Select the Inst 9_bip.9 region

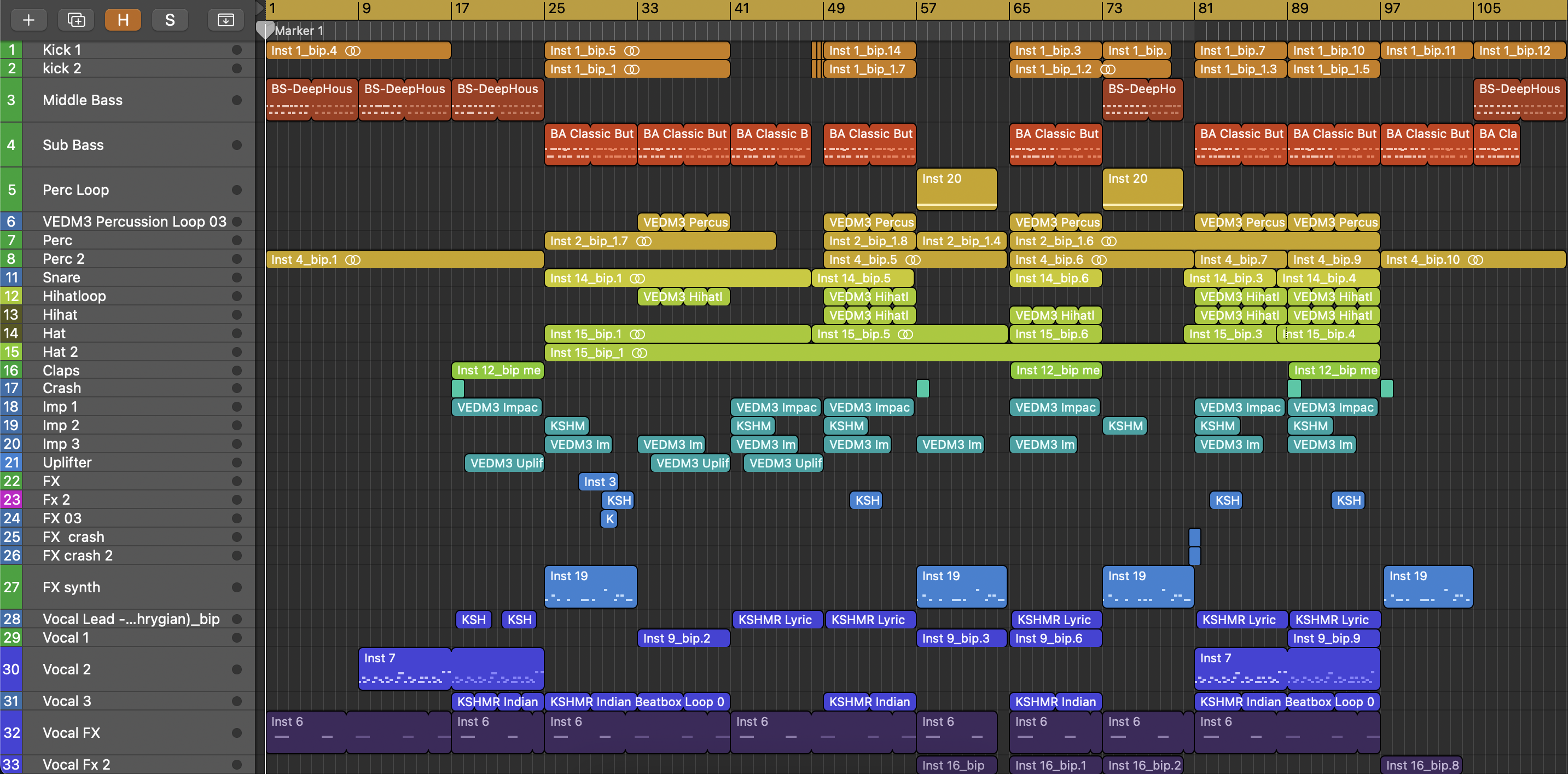tap(1334, 638)
